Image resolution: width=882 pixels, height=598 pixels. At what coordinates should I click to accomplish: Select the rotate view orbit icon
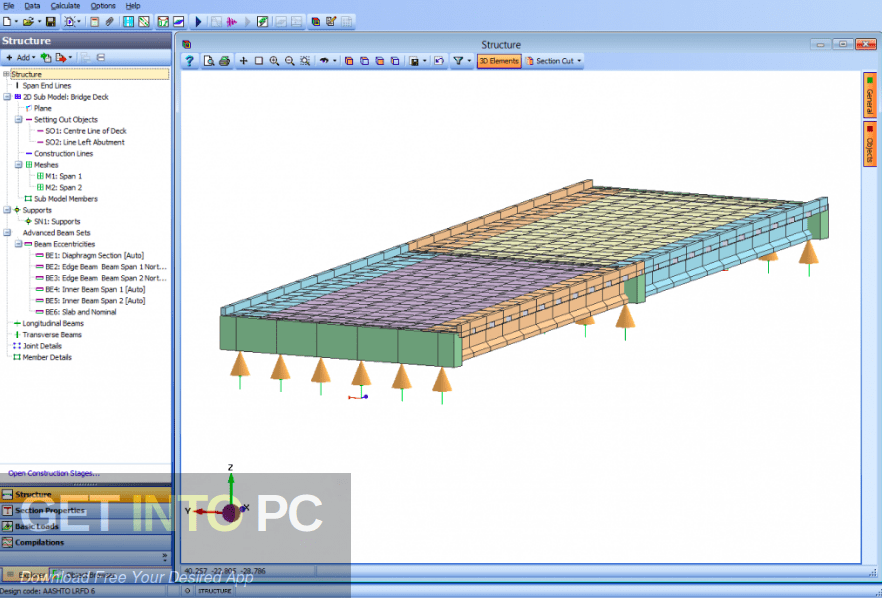coord(325,60)
